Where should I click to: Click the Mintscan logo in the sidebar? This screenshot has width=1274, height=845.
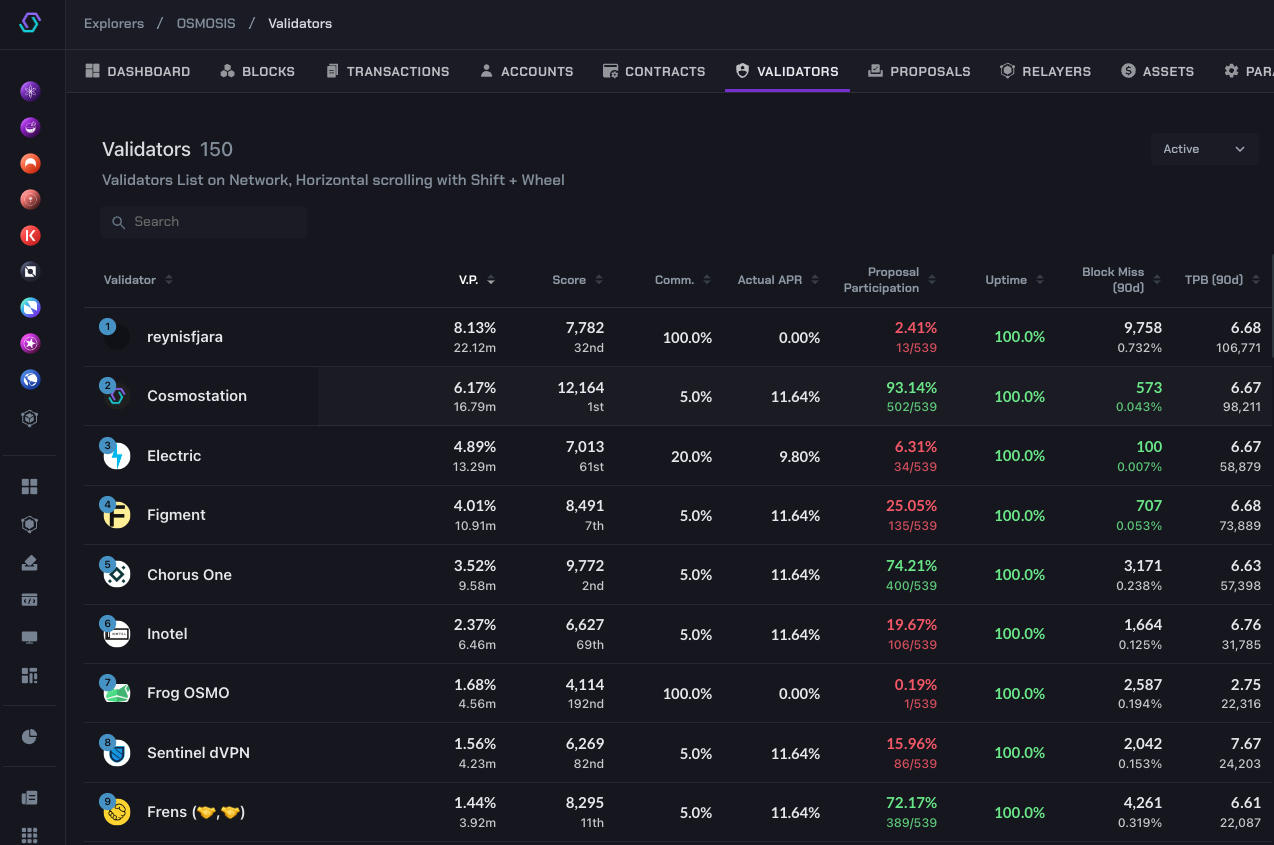click(30, 23)
